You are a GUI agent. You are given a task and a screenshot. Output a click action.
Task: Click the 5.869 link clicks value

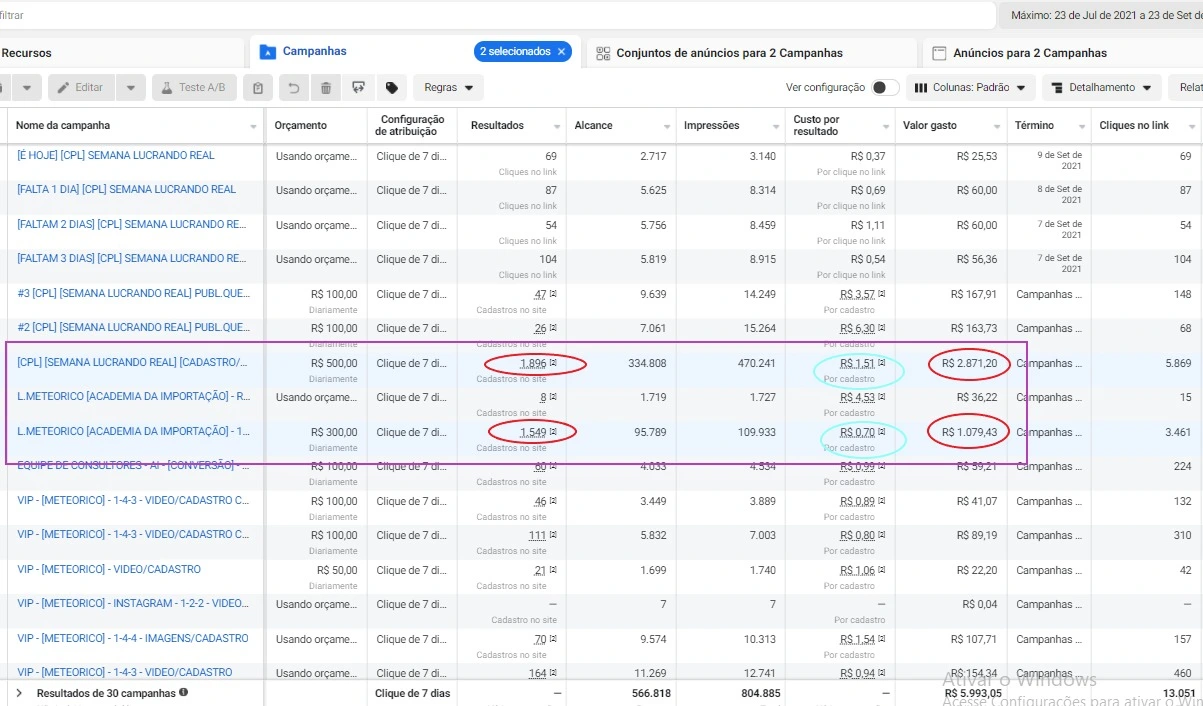click(1178, 363)
